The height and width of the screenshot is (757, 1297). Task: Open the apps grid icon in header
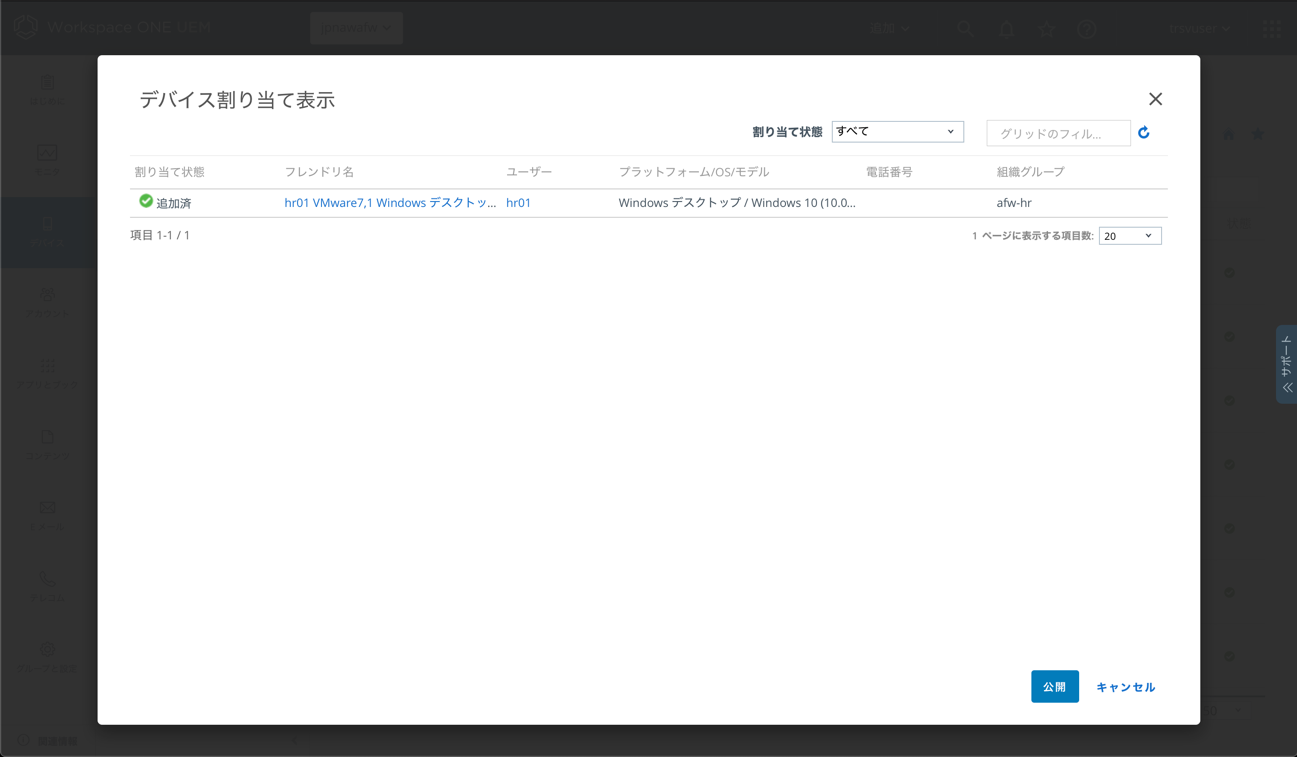tap(1271, 29)
